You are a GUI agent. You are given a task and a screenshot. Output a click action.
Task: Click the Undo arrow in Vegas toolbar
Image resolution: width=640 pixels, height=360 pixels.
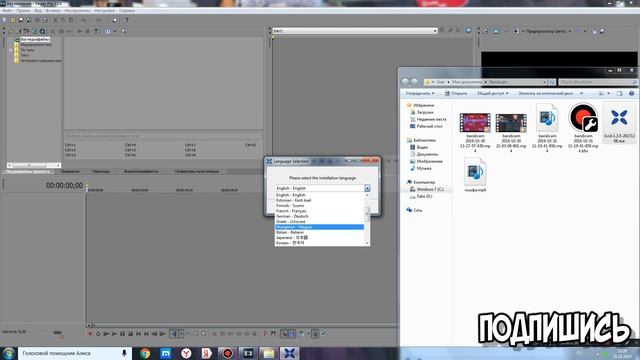coord(83,20)
